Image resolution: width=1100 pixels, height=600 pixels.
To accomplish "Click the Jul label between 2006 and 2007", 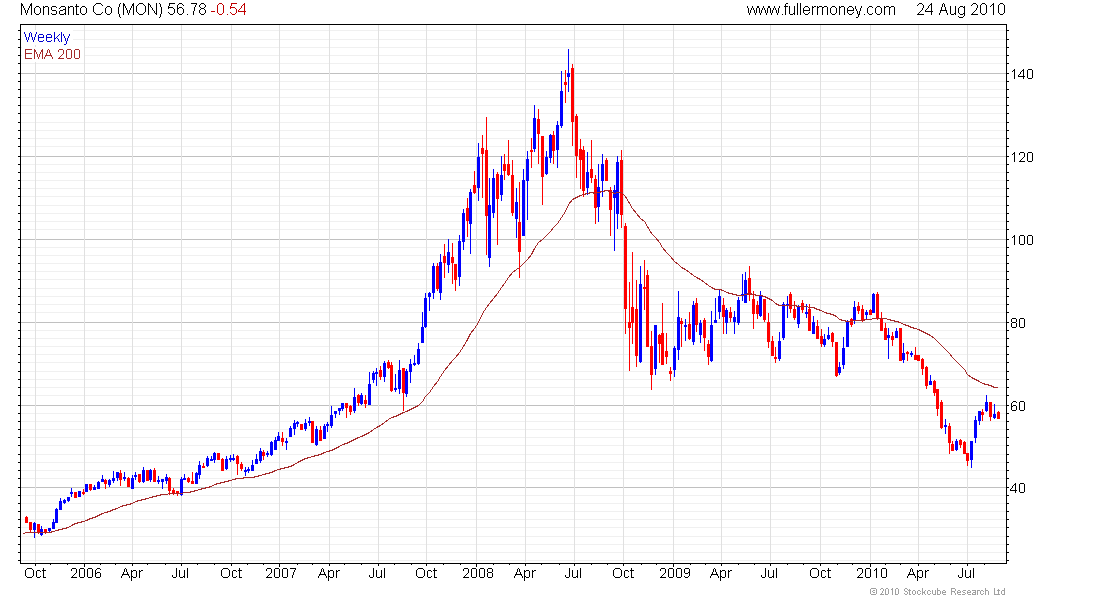I will click(180, 573).
